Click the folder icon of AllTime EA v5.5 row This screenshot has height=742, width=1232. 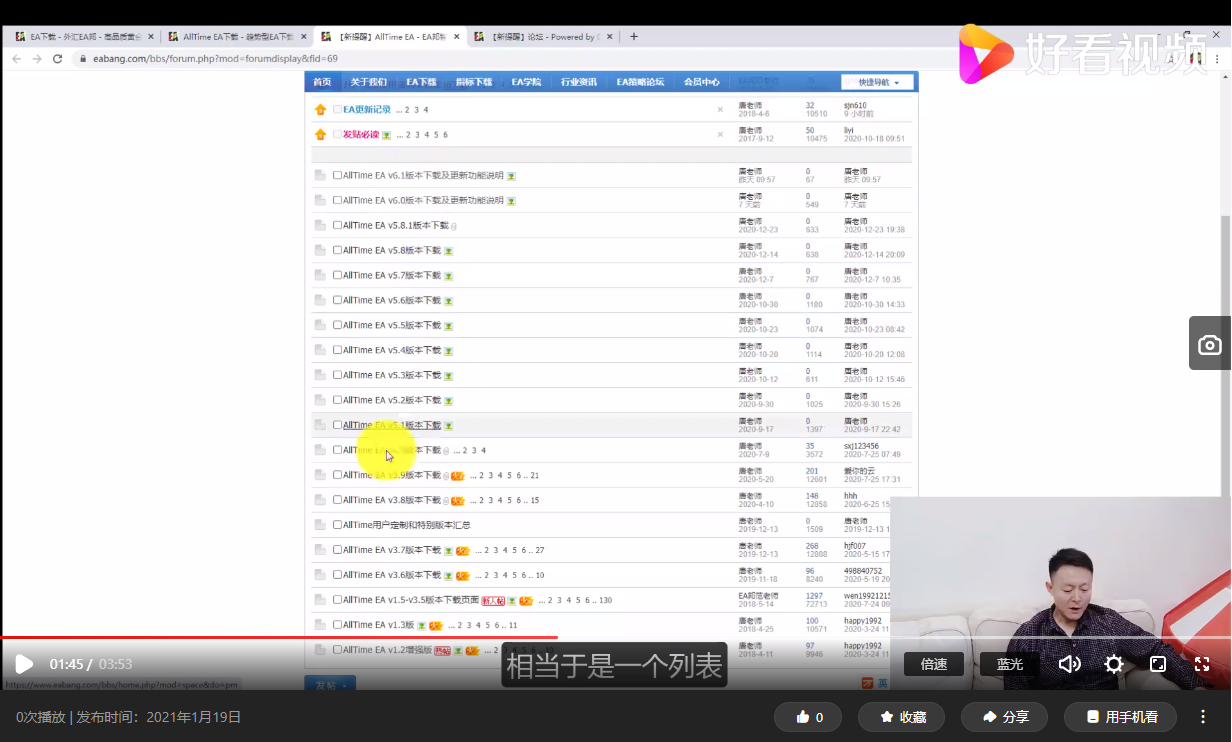click(x=320, y=325)
